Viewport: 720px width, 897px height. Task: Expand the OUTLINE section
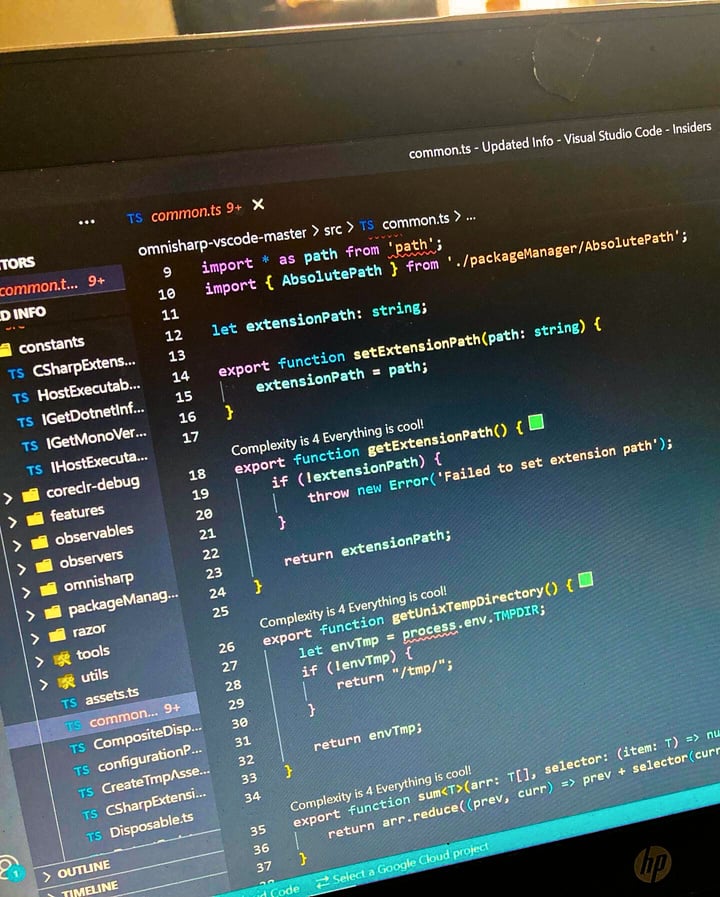45,875
